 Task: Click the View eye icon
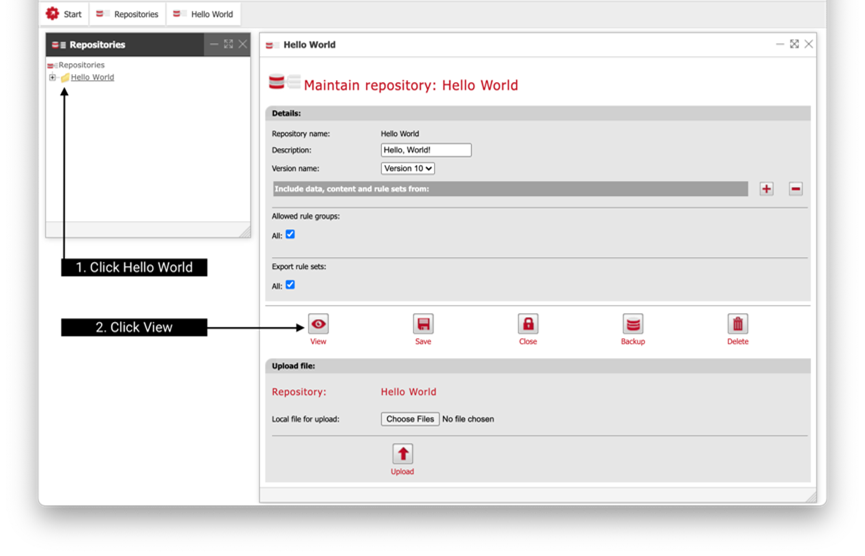pos(318,324)
